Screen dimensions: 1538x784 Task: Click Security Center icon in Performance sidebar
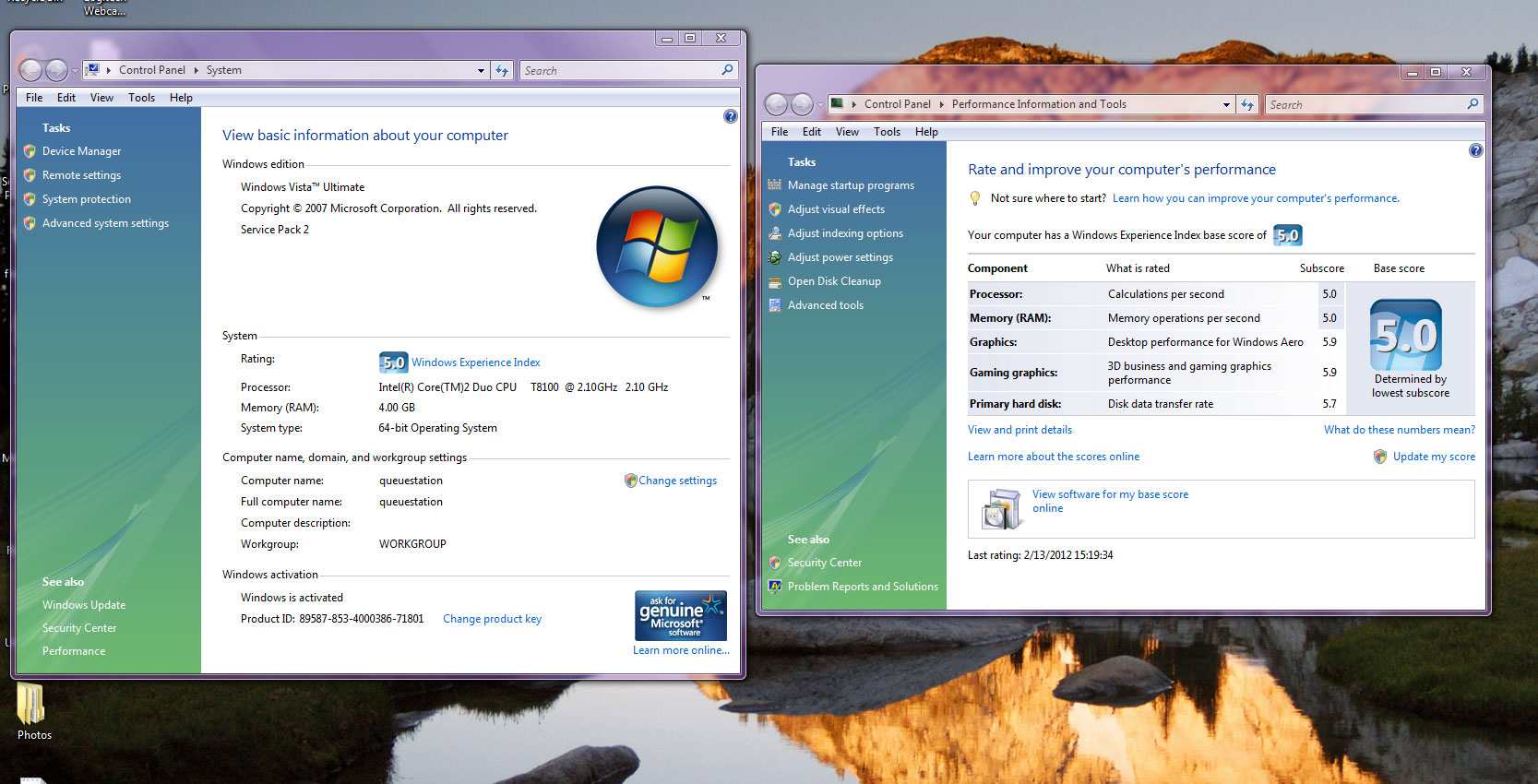(775, 563)
